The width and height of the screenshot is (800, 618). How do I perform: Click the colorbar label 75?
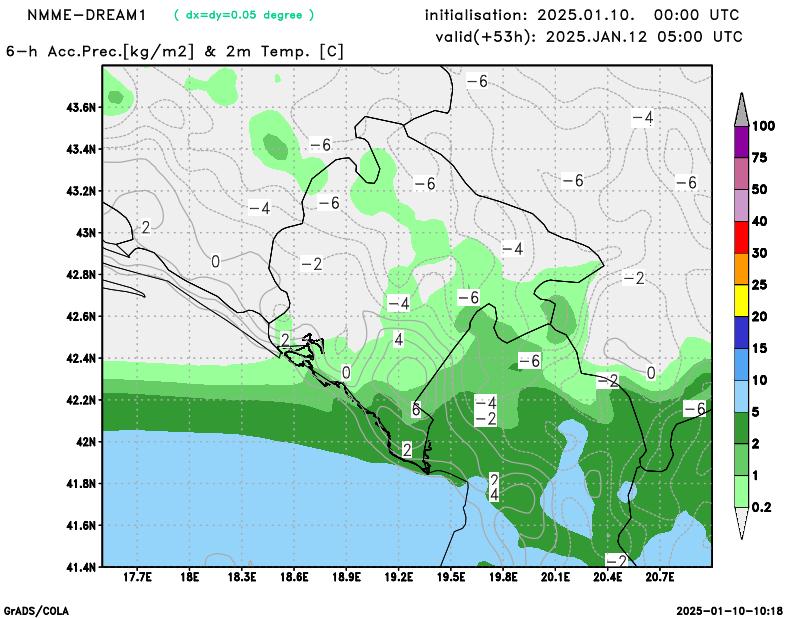click(x=760, y=158)
